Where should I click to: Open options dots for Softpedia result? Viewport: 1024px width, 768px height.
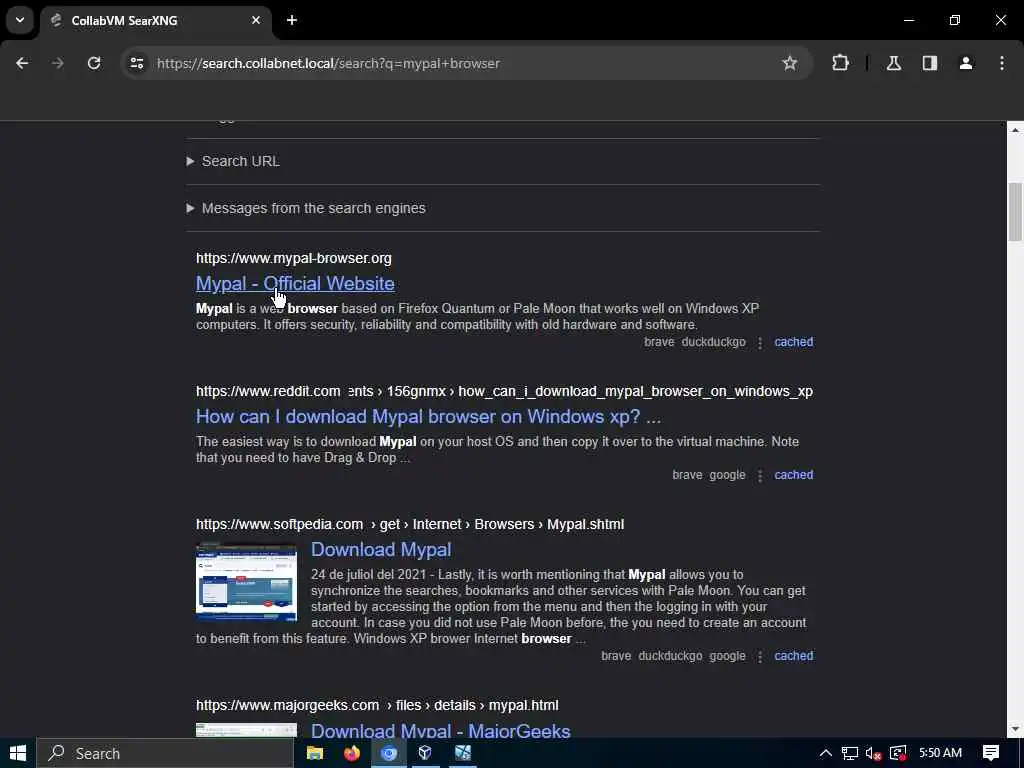(760, 656)
